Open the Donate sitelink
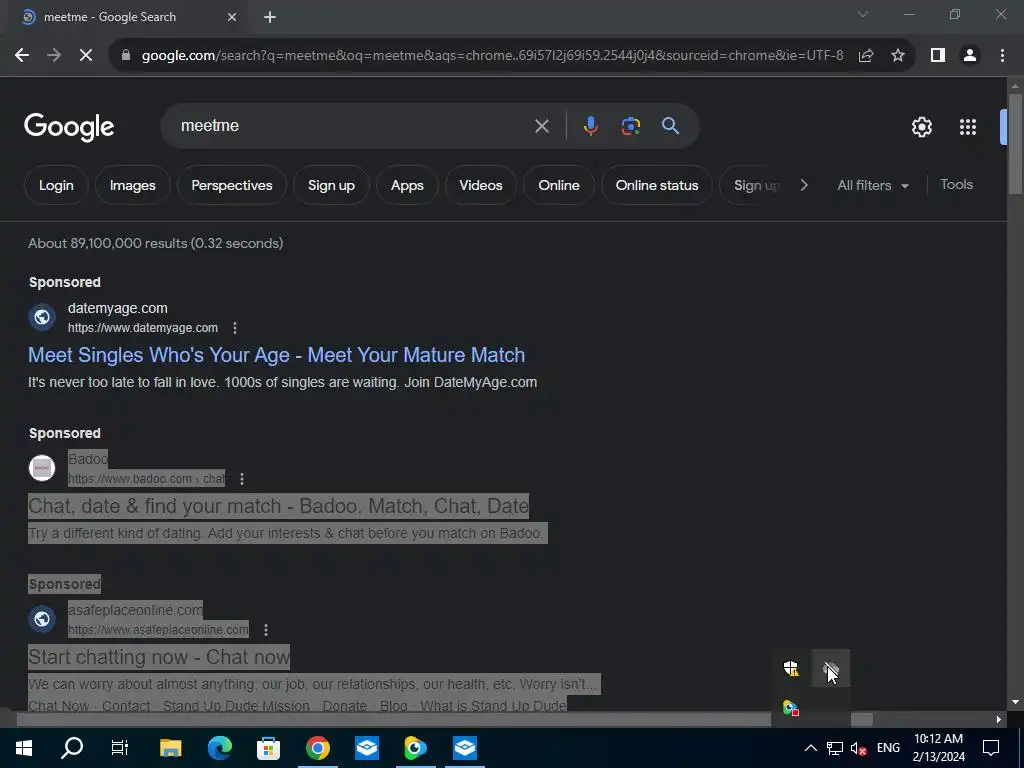This screenshot has width=1024, height=768. click(x=344, y=706)
